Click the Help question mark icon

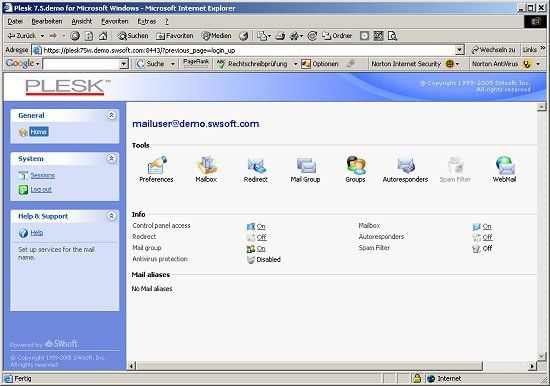23,233
